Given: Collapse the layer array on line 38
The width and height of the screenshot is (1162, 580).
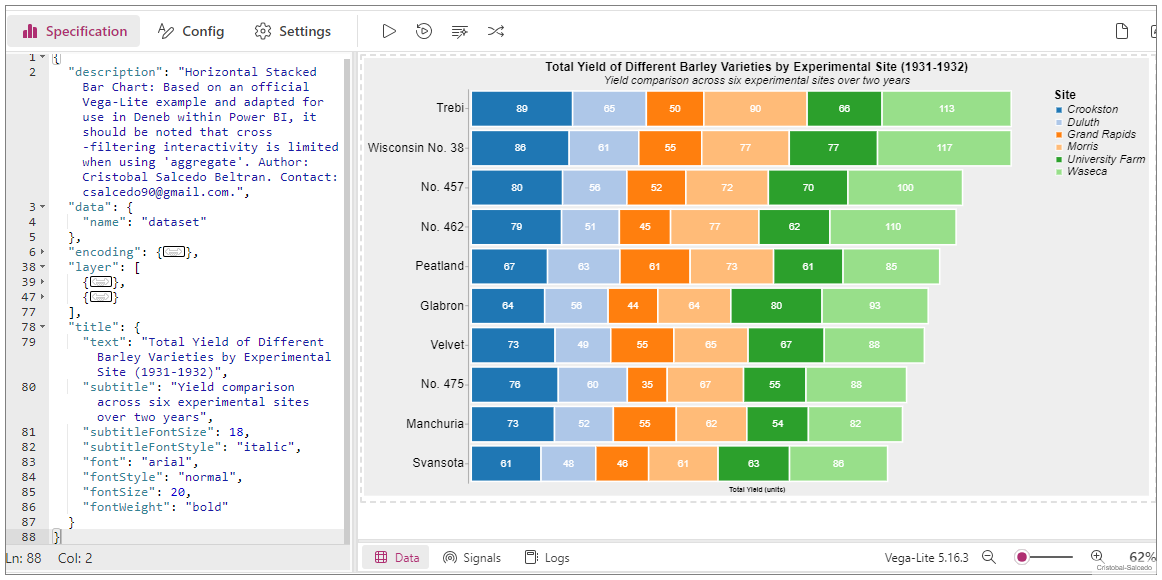Looking at the screenshot, I should 43,267.
